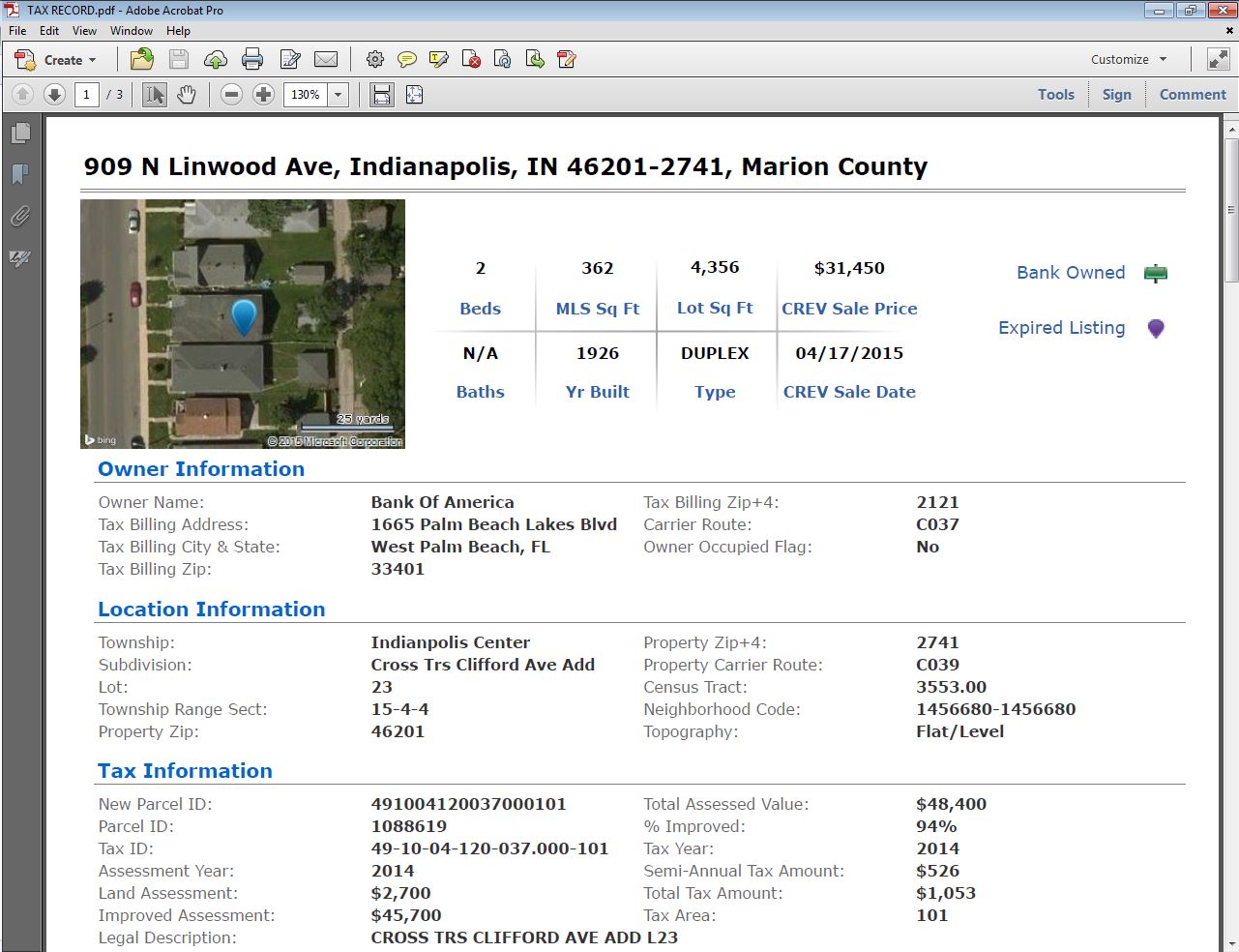Click the purple Expired Listing pin icon
This screenshot has height=952, width=1239.
[x=1156, y=328]
